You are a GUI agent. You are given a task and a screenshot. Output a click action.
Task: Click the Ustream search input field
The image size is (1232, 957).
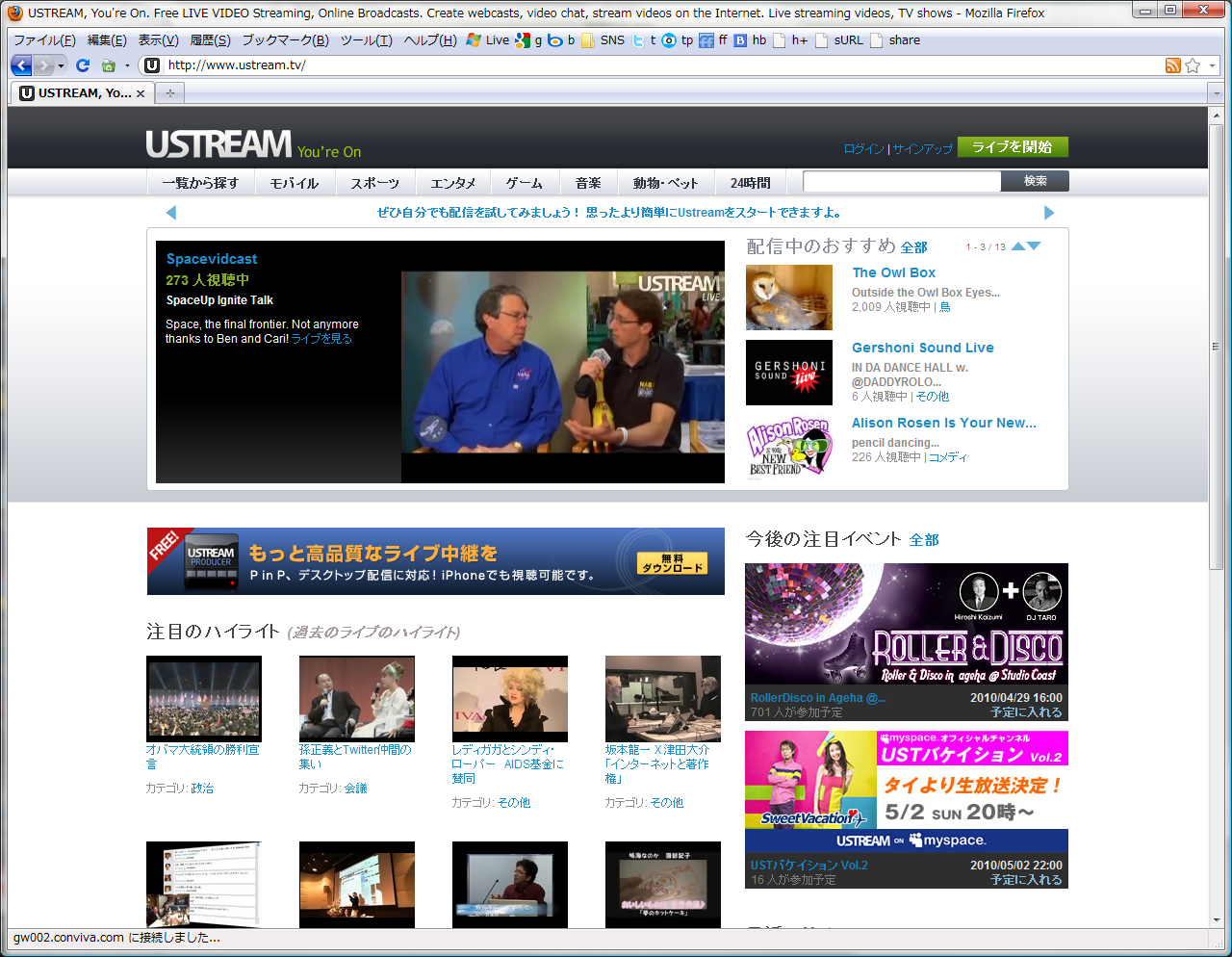coord(902,181)
